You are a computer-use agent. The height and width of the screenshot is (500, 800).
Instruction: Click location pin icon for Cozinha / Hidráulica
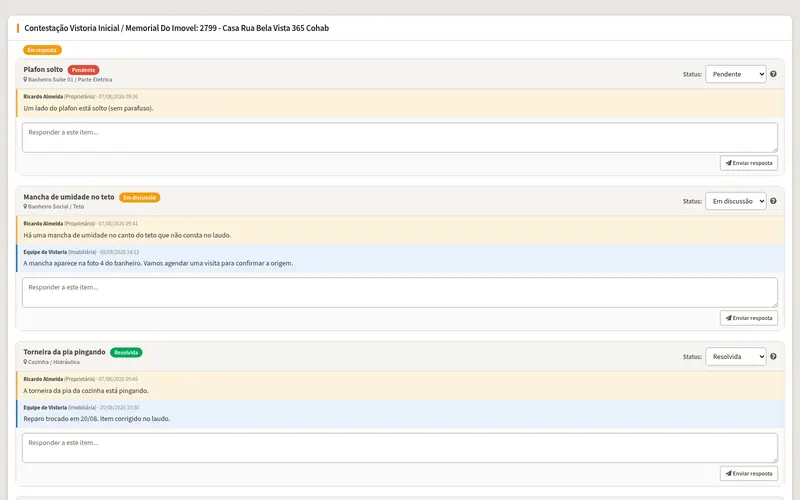[25, 362]
